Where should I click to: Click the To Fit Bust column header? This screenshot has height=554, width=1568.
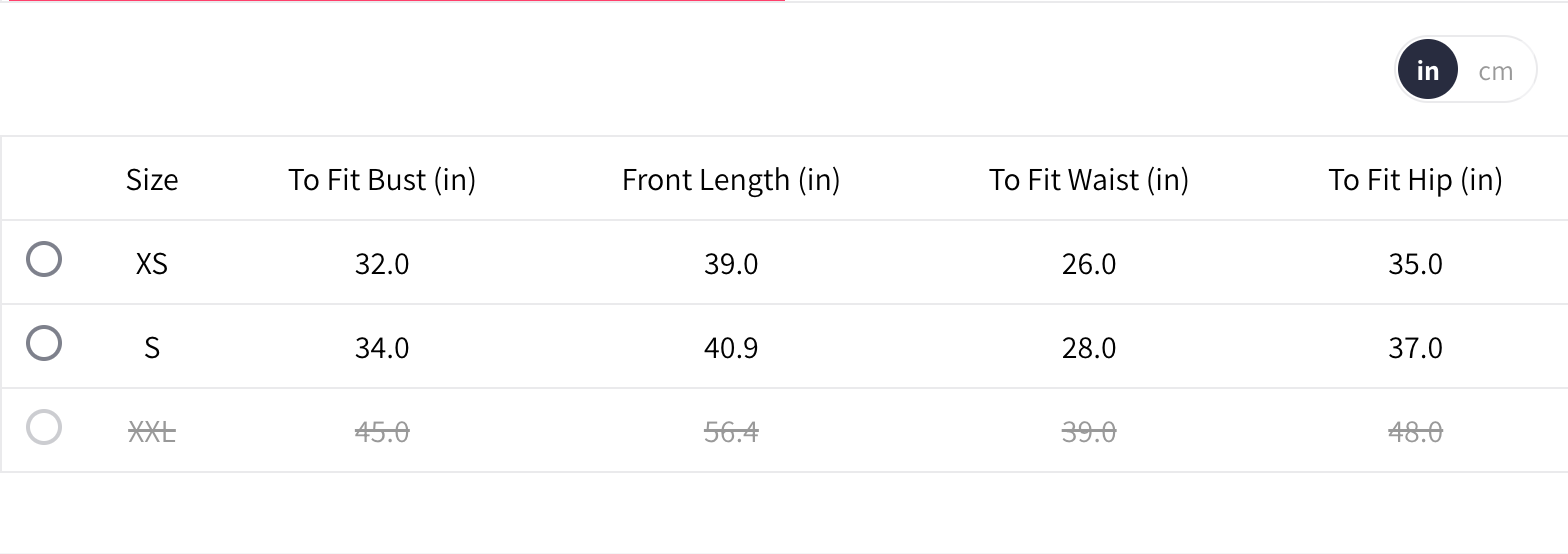click(x=382, y=180)
